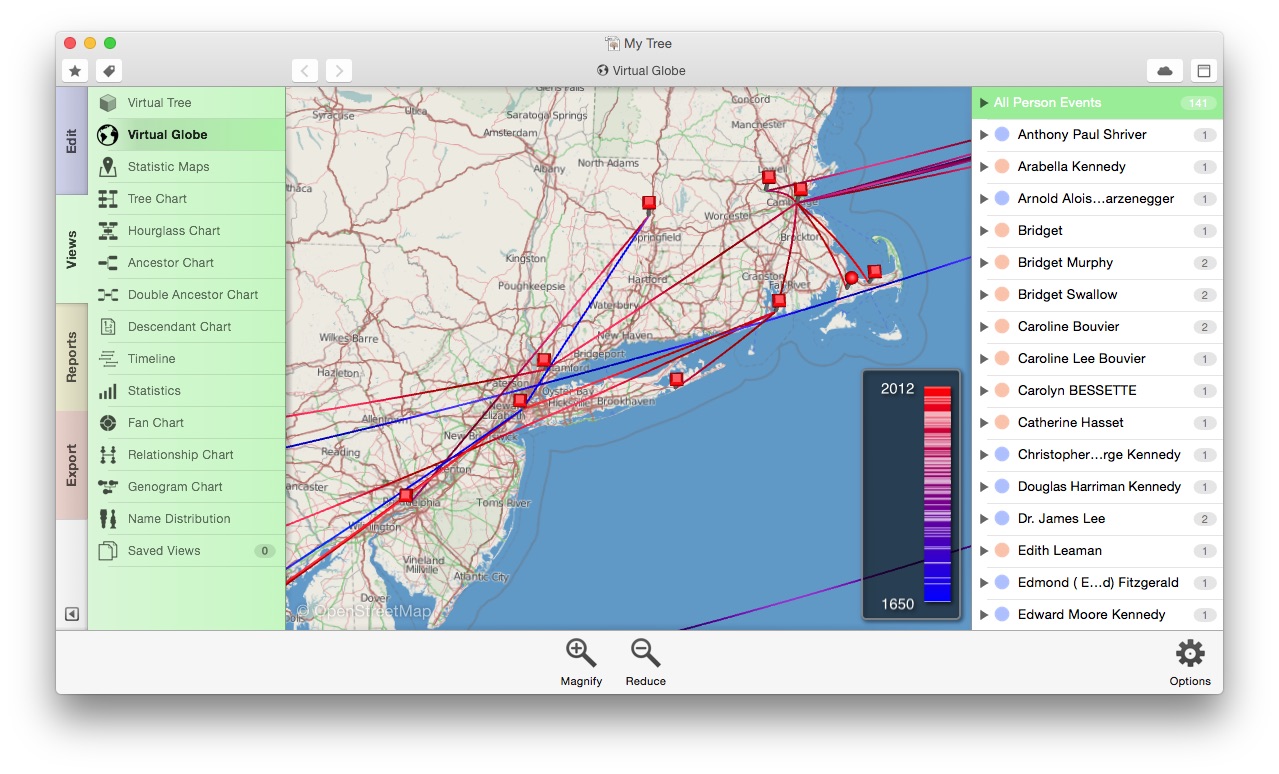This screenshot has width=1279, height=774.
Task: Click the Statistic Maps pin icon
Action: [108, 167]
